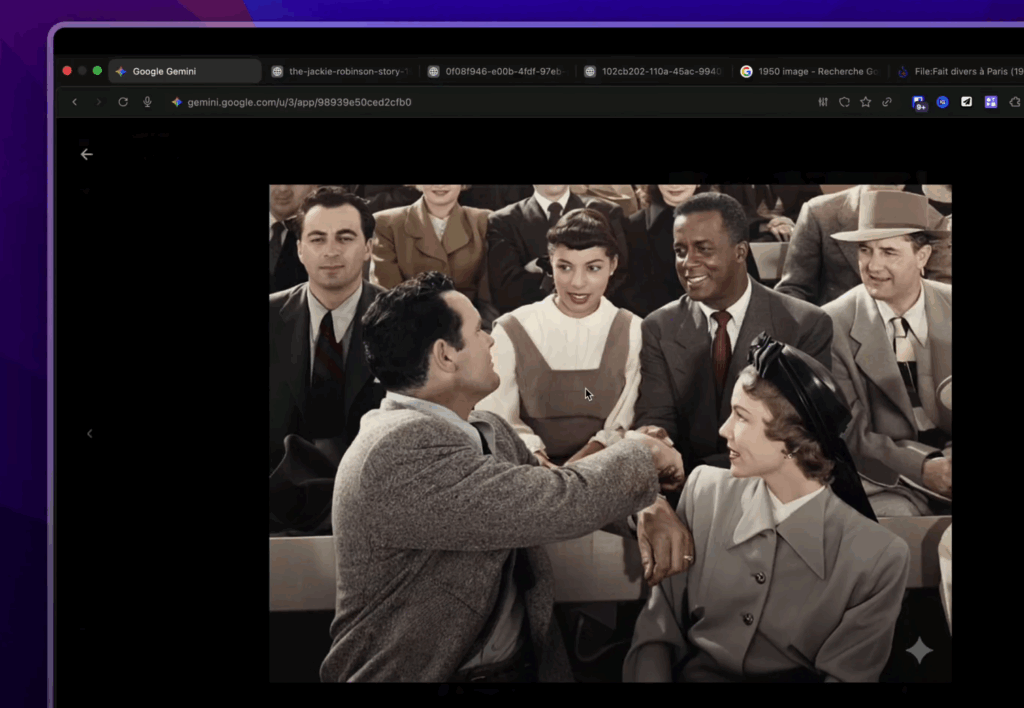This screenshot has width=1024, height=708.
Task: Go to previous image with left chevron
Action: pos(89,433)
